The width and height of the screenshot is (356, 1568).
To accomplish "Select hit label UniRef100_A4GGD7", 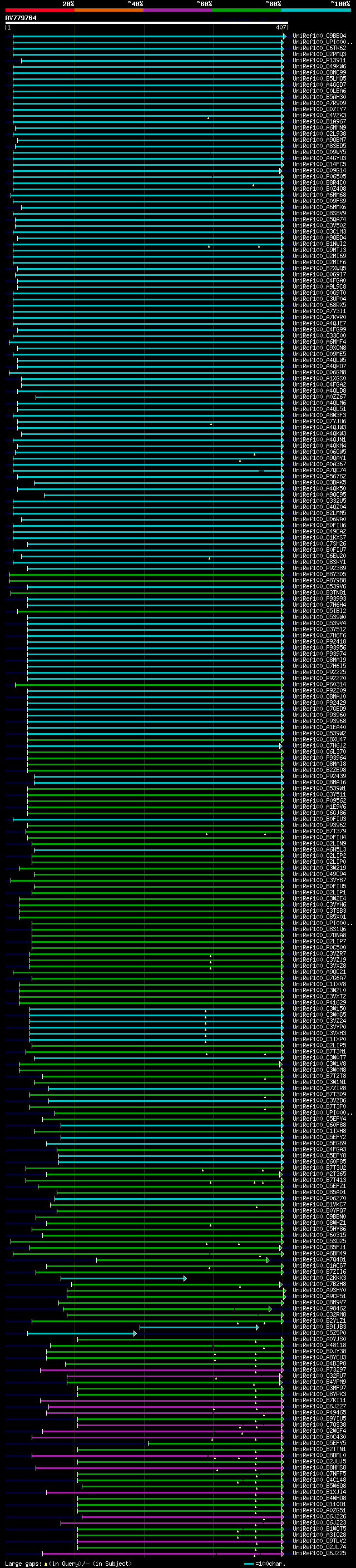I will (x=319, y=85).
